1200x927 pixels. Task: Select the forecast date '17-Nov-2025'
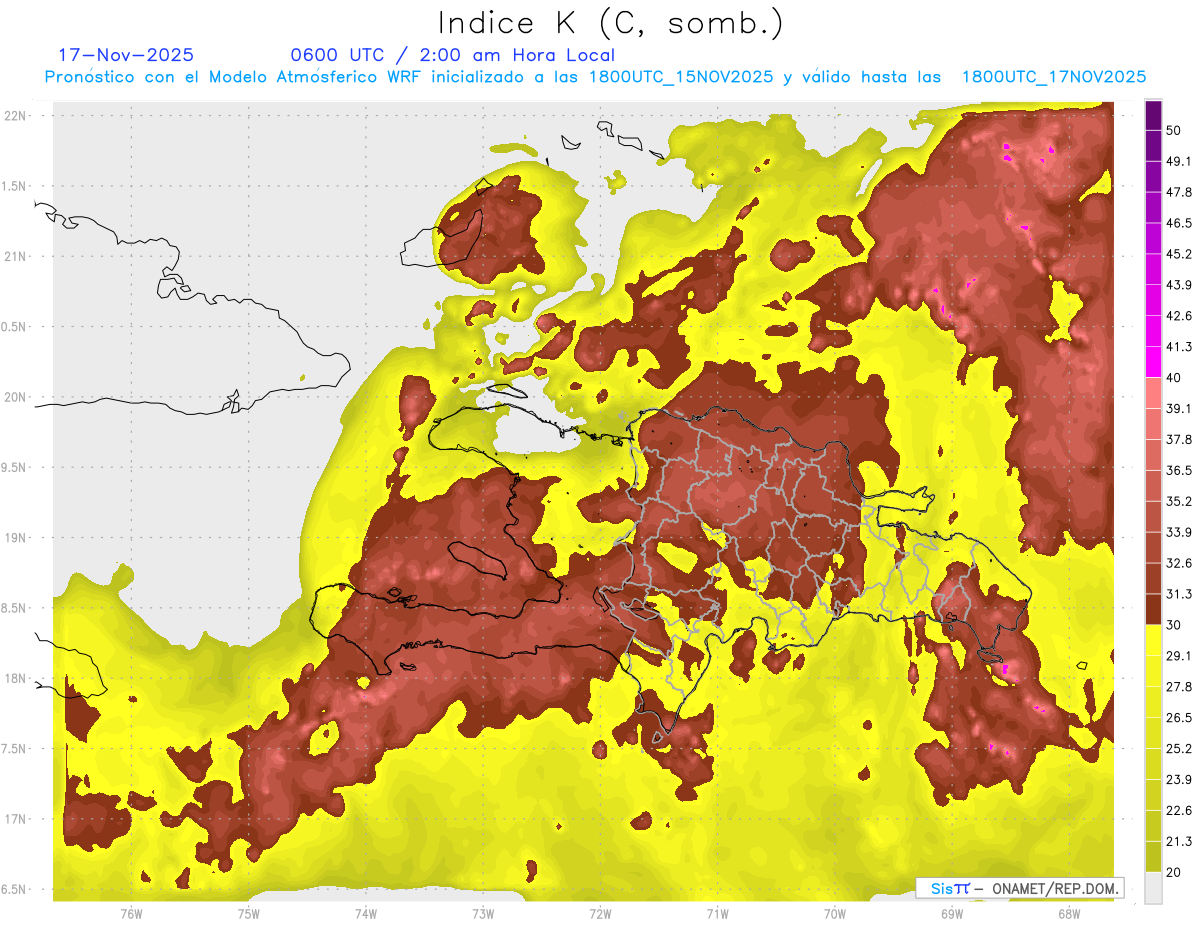(126, 55)
